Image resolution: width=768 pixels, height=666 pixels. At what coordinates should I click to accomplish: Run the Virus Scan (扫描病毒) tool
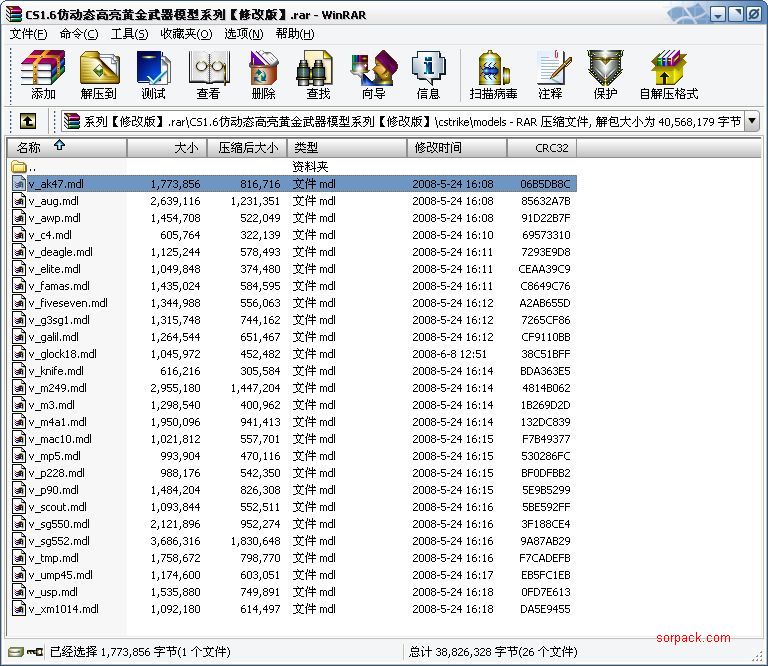[493, 75]
